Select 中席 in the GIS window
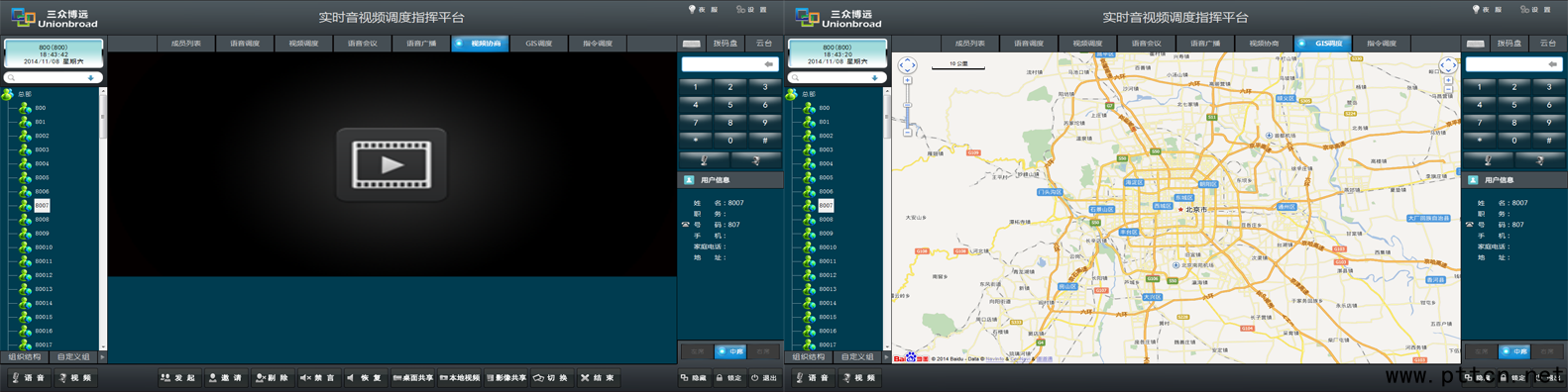The height and width of the screenshot is (392, 1568). 1514,351
